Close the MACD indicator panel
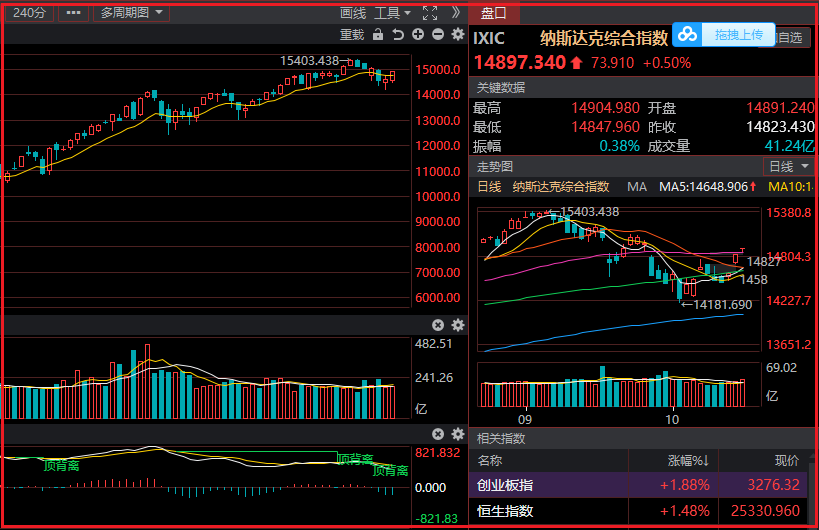Viewport: 819px width, 530px height. pyautogui.click(x=438, y=434)
